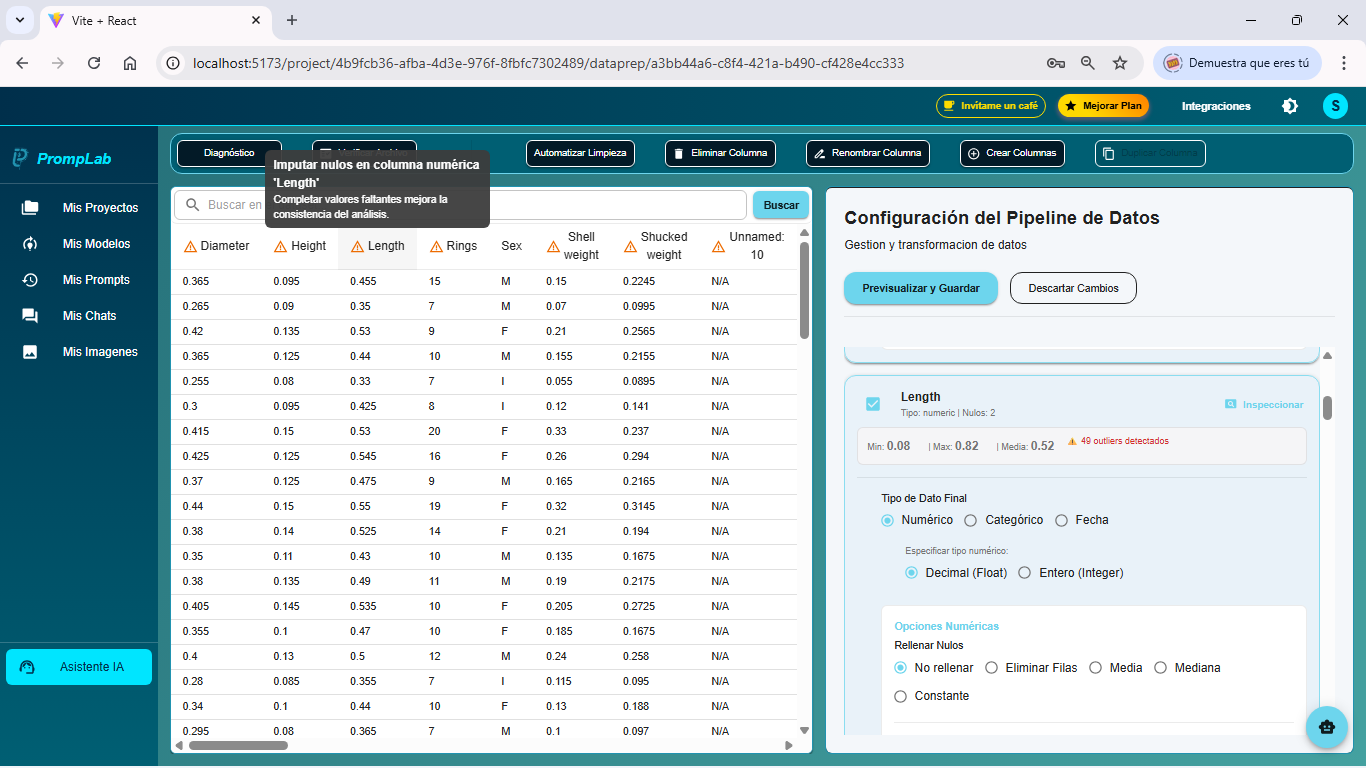Click the pencil icon on Renombrar Columna
This screenshot has height=768, width=1366.
coord(820,153)
